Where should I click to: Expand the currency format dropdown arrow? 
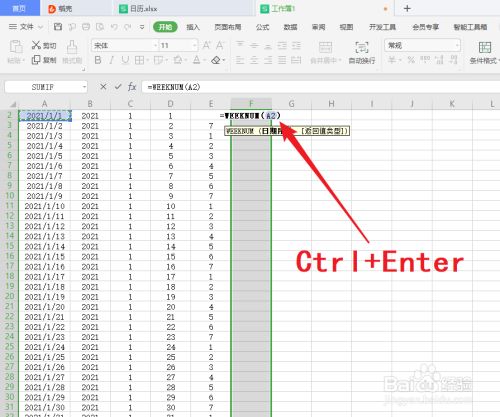coord(400,60)
